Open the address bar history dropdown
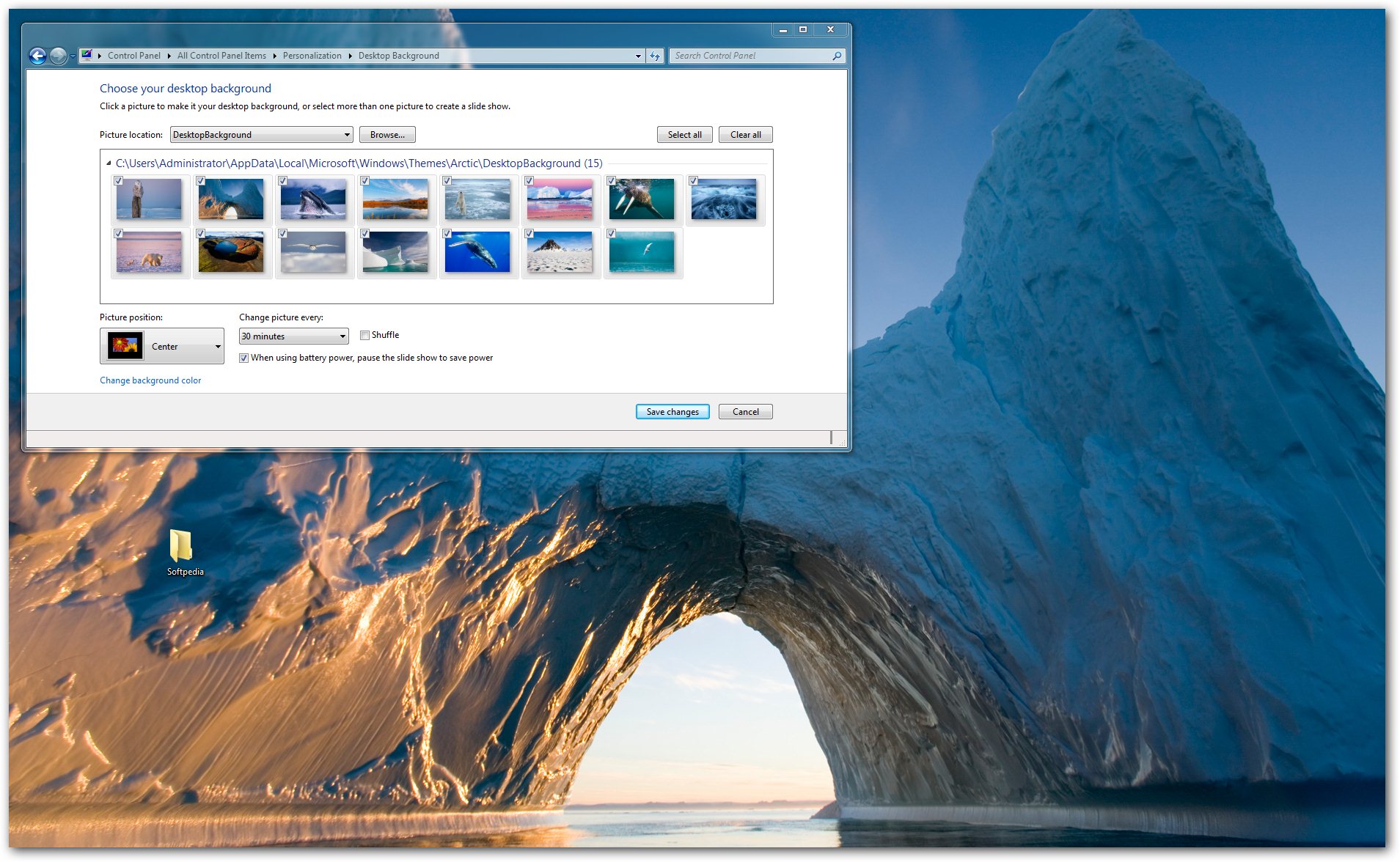 (638, 56)
